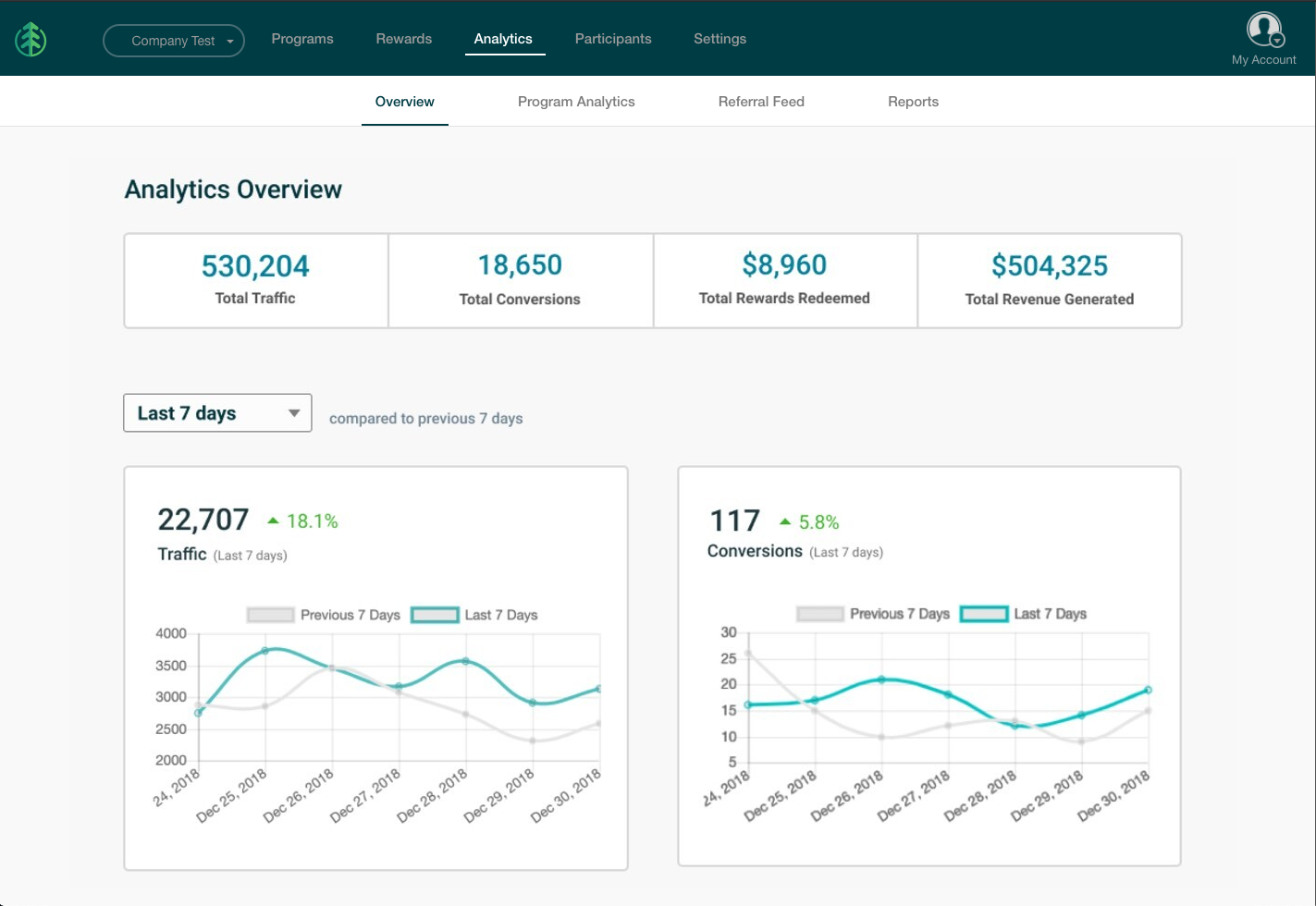Switch to the Referral Feed tab
1316x906 pixels.
pyautogui.click(x=761, y=102)
